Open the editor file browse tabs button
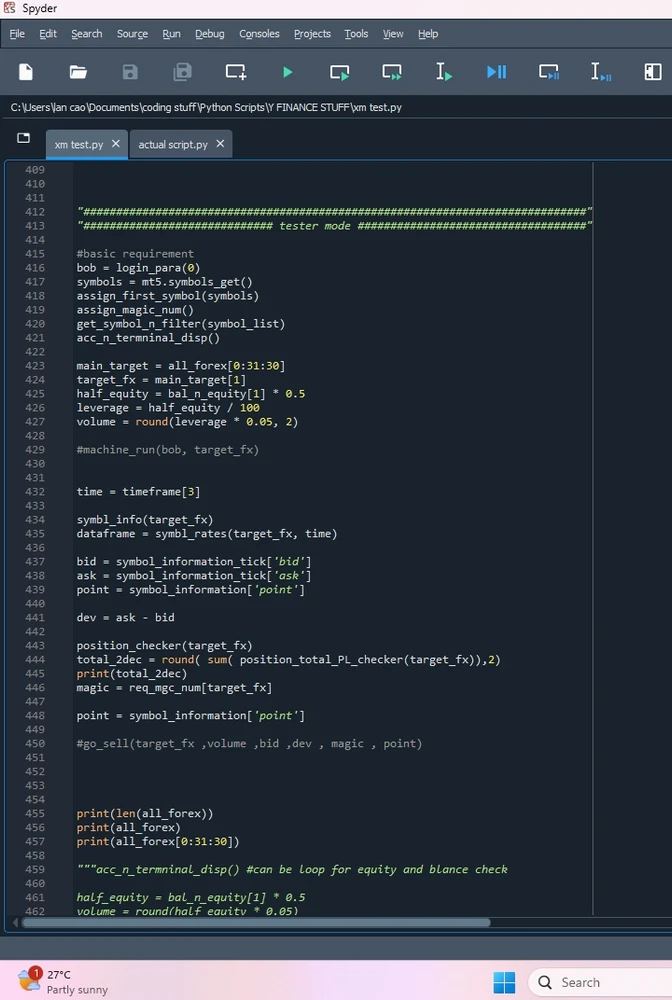This screenshot has height=1000, width=672. [x=23, y=138]
